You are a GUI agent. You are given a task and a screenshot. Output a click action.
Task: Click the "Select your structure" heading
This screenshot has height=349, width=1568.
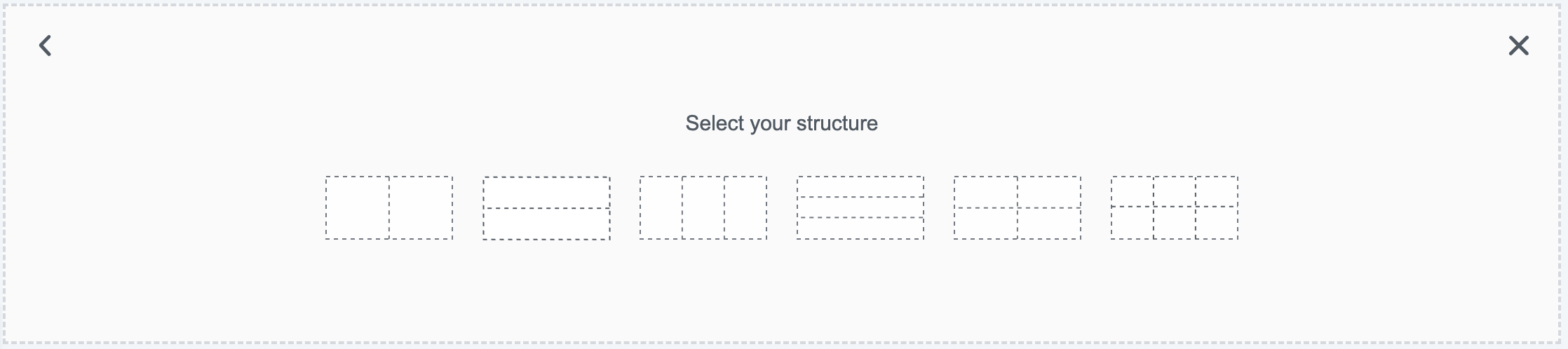(x=781, y=123)
